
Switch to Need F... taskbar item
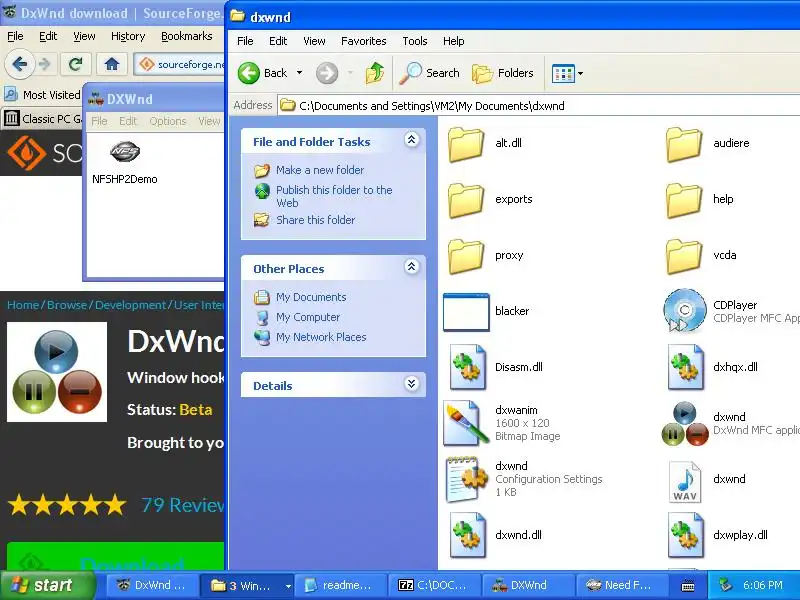620,585
